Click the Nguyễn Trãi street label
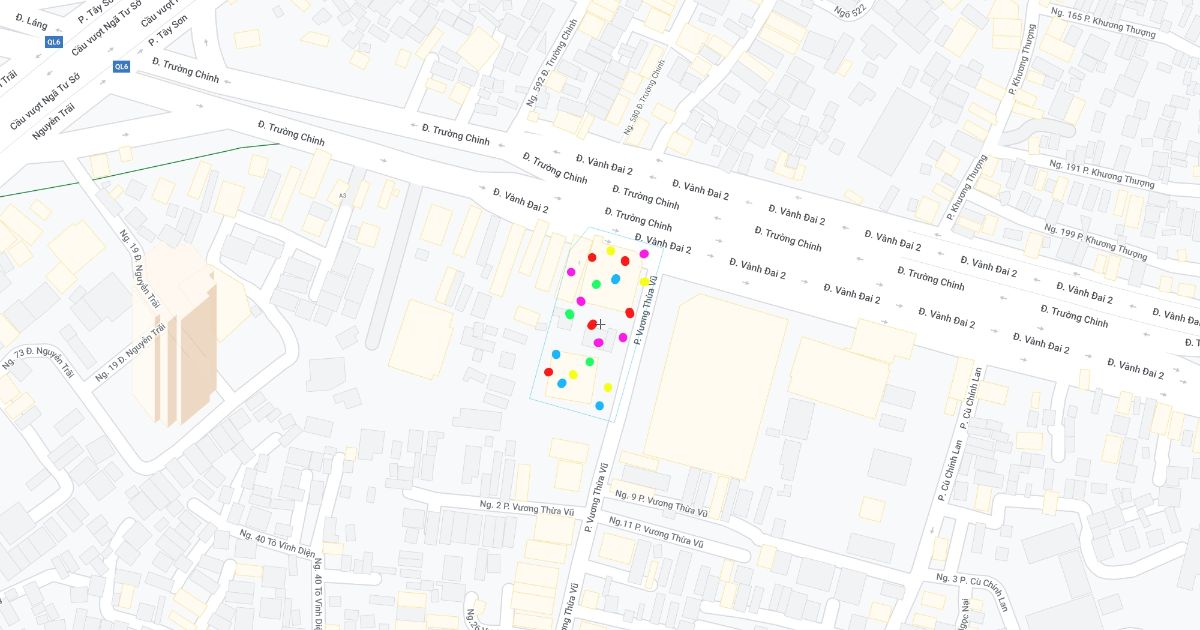This screenshot has height=630, width=1200. (53, 121)
